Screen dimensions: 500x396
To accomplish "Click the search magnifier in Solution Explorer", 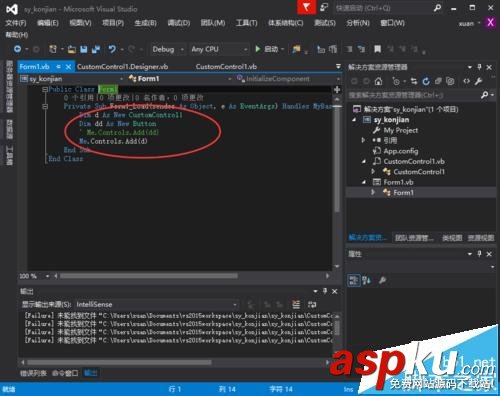I will [x=484, y=95].
